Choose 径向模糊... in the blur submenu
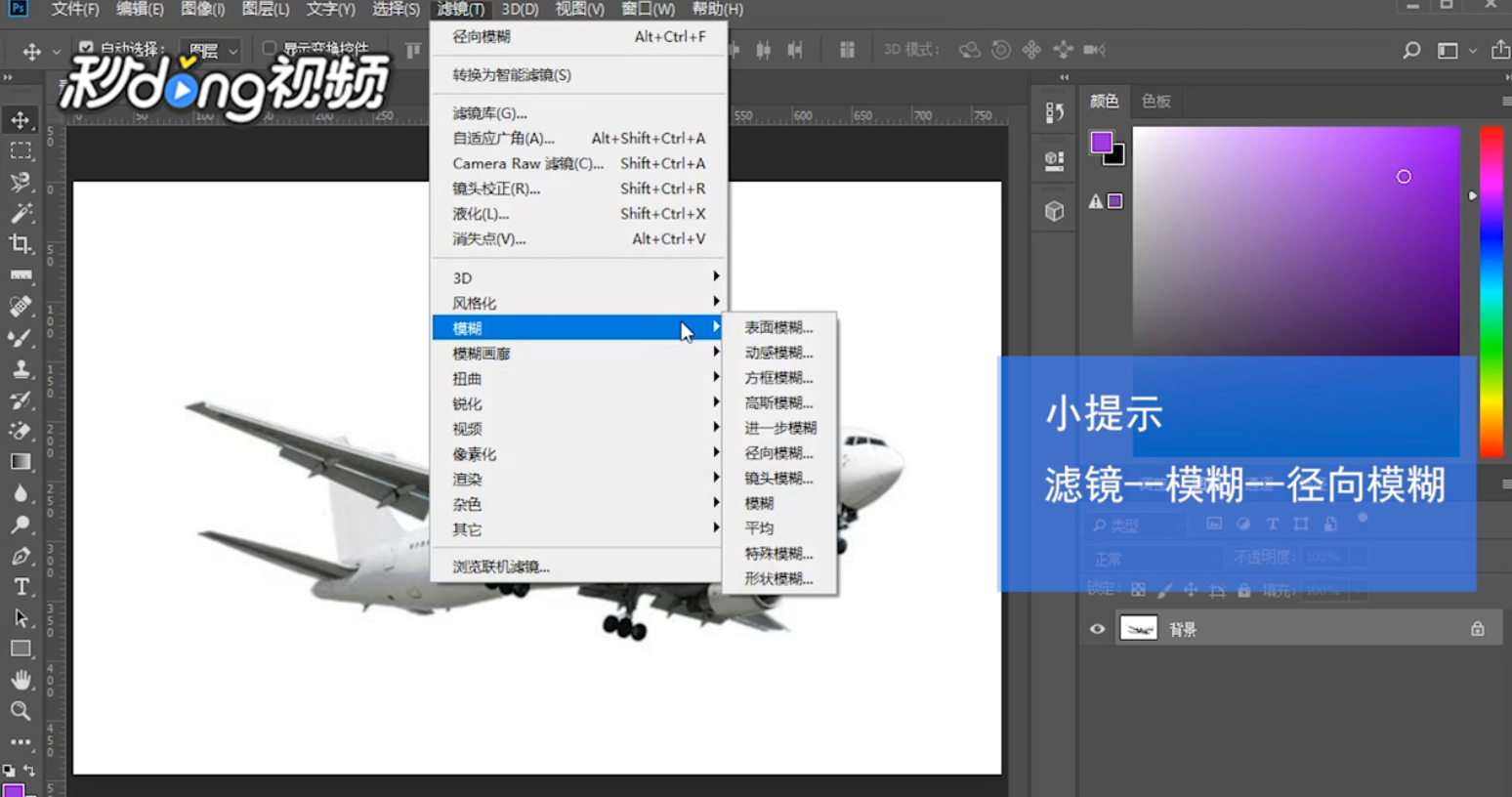Image resolution: width=1512 pixels, height=797 pixels. pos(779,453)
